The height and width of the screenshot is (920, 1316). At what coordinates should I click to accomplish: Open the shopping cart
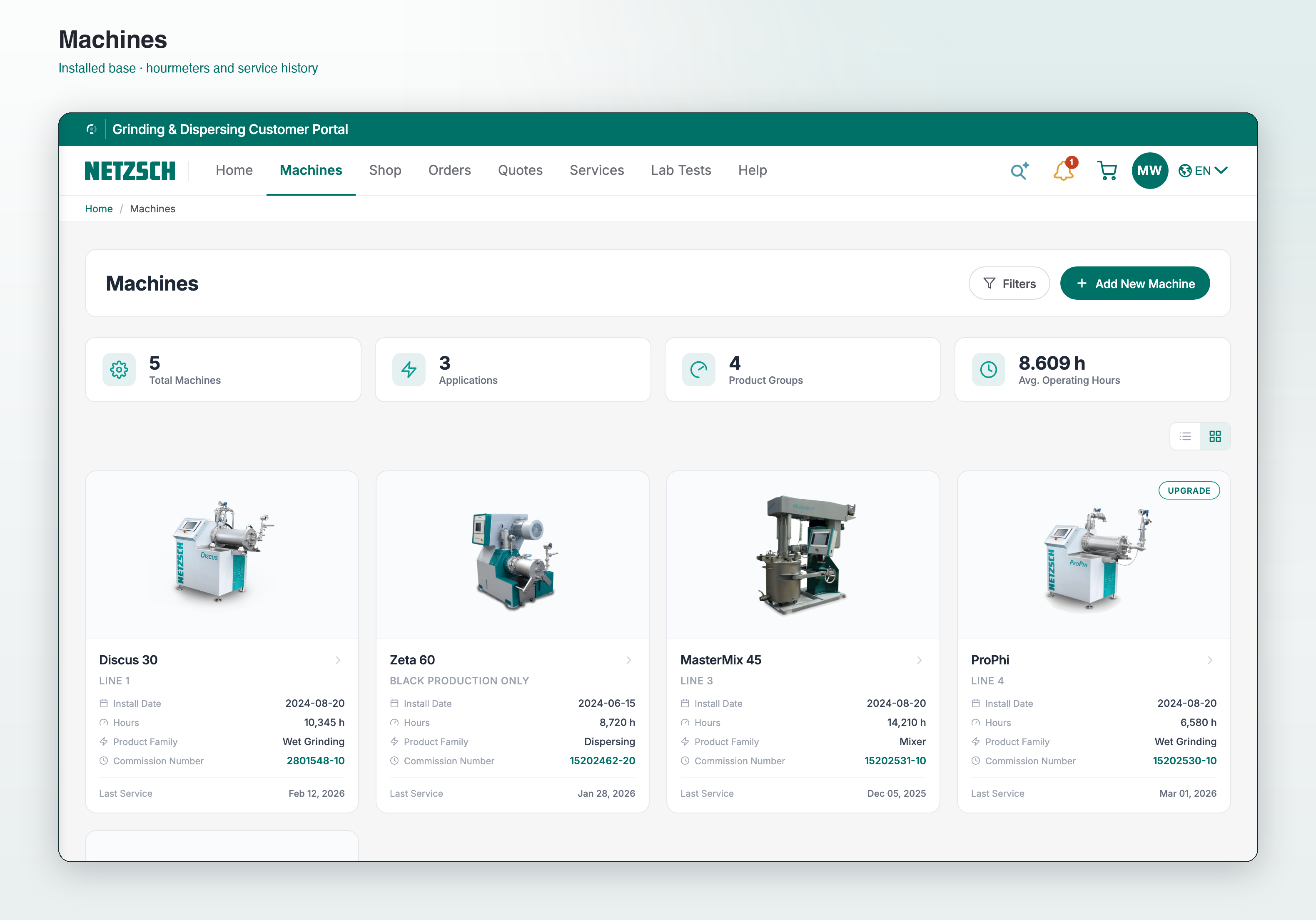point(1107,171)
